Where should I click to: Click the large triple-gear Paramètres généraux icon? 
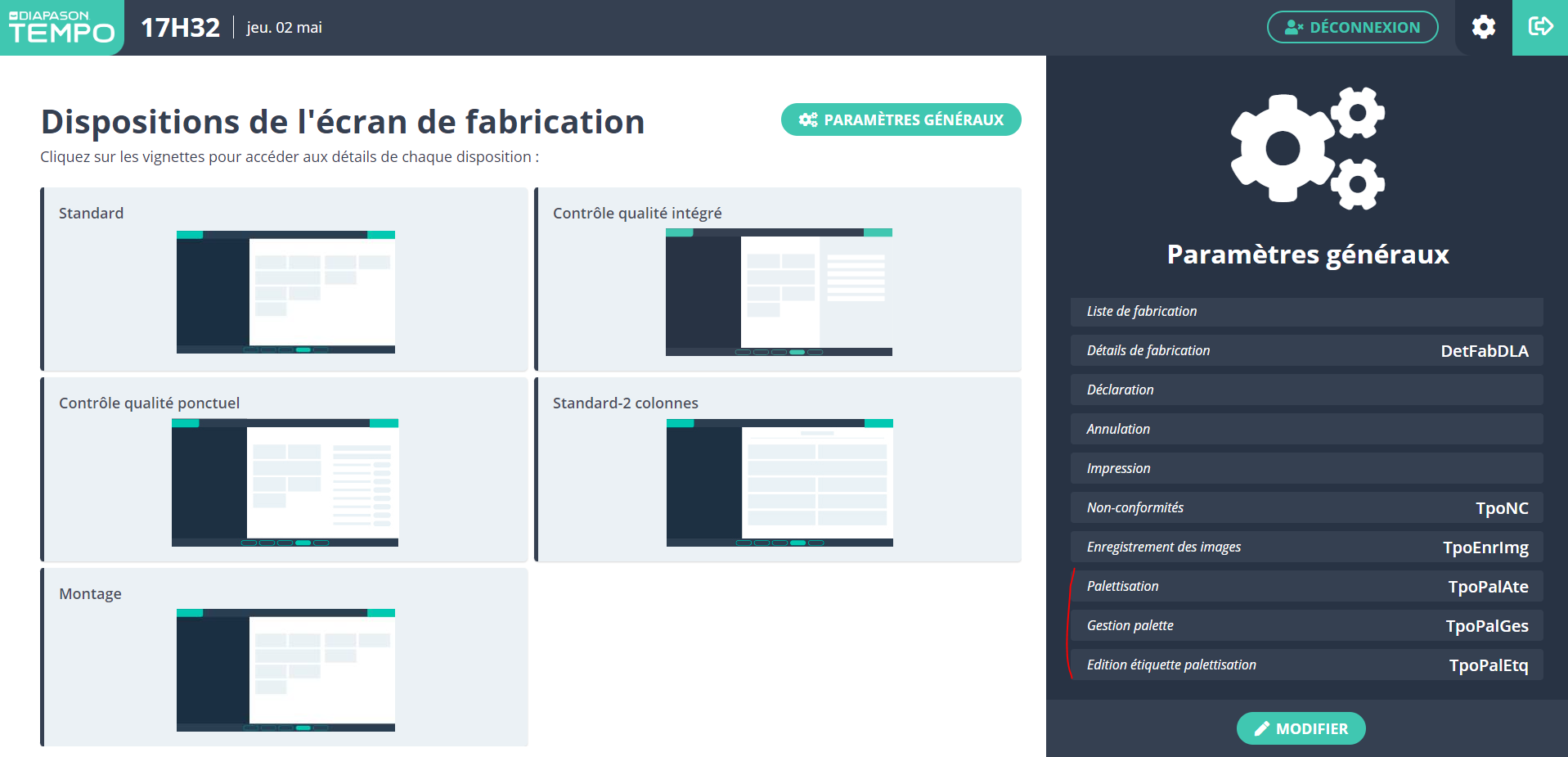1307,148
